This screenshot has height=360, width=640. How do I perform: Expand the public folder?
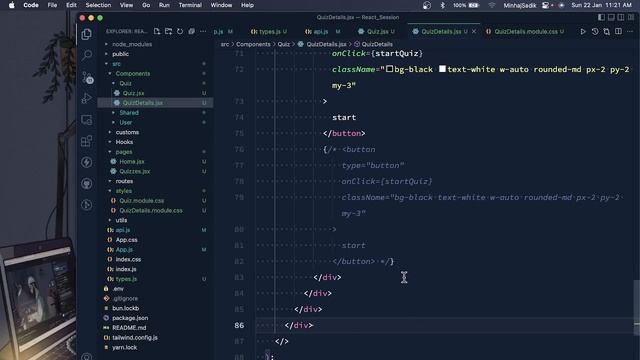(x=120, y=54)
